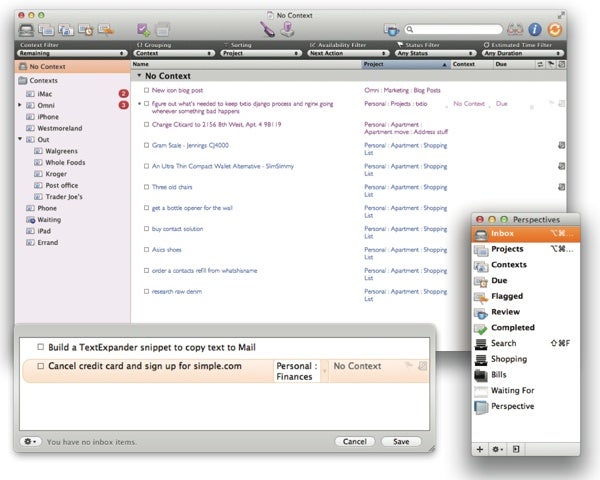Click 'No Context' field in Quick Entry
Image resolution: width=600 pixels, height=480 pixels.
pos(357,366)
